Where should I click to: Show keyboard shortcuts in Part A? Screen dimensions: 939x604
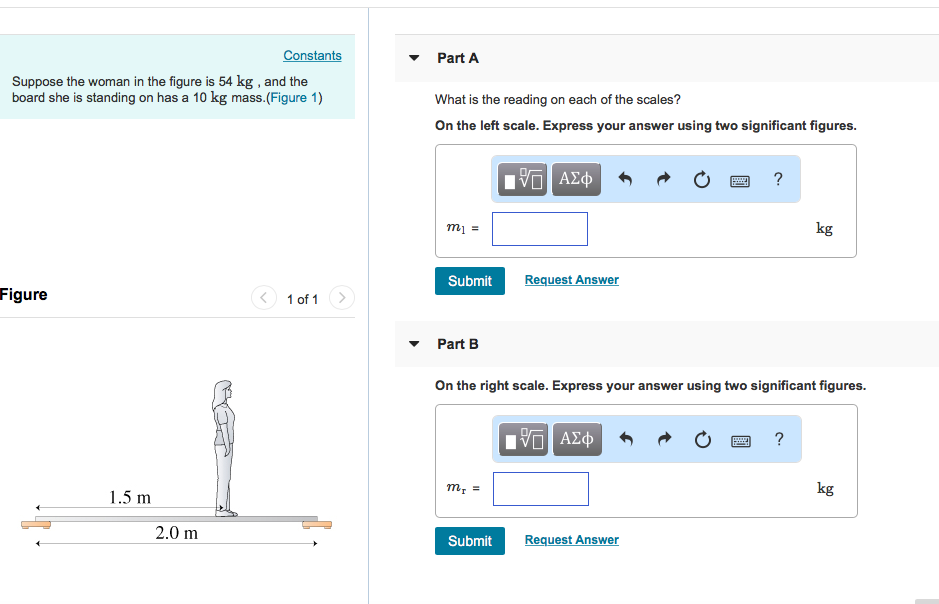click(x=740, y=181)
